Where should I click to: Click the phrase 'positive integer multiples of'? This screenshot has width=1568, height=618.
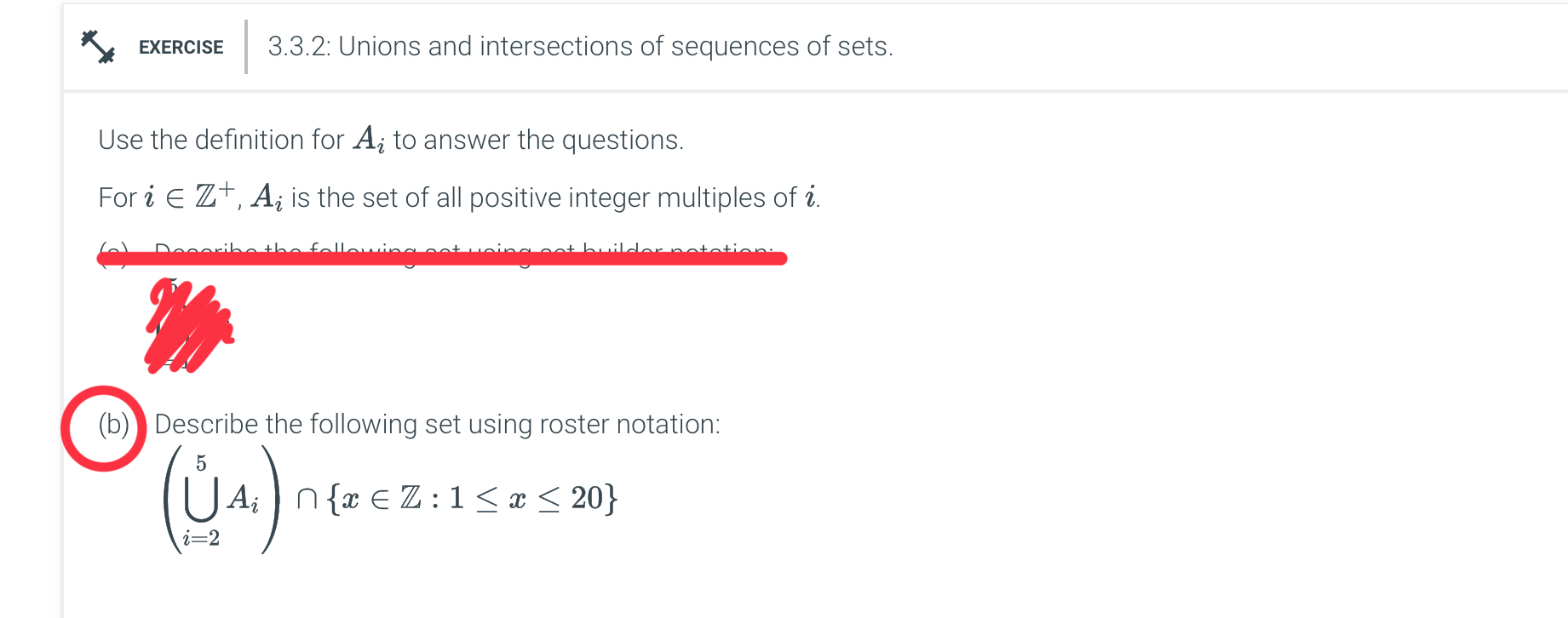[x=633, y=197]
